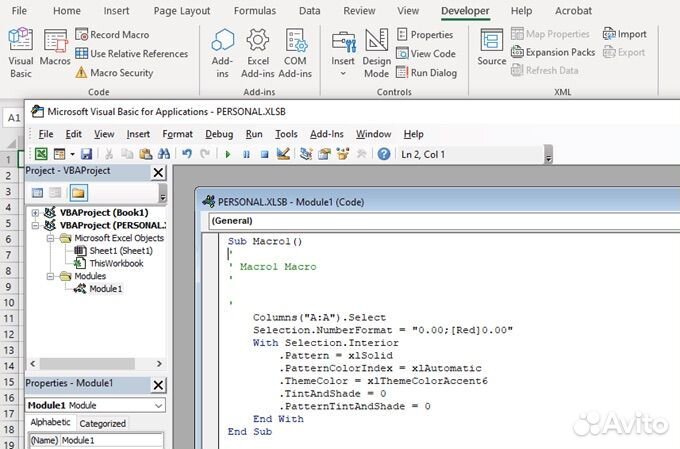The height and width of the screenshot is (449, 680).
Task: Open XML Source pane
Action: tap(492, 47)
